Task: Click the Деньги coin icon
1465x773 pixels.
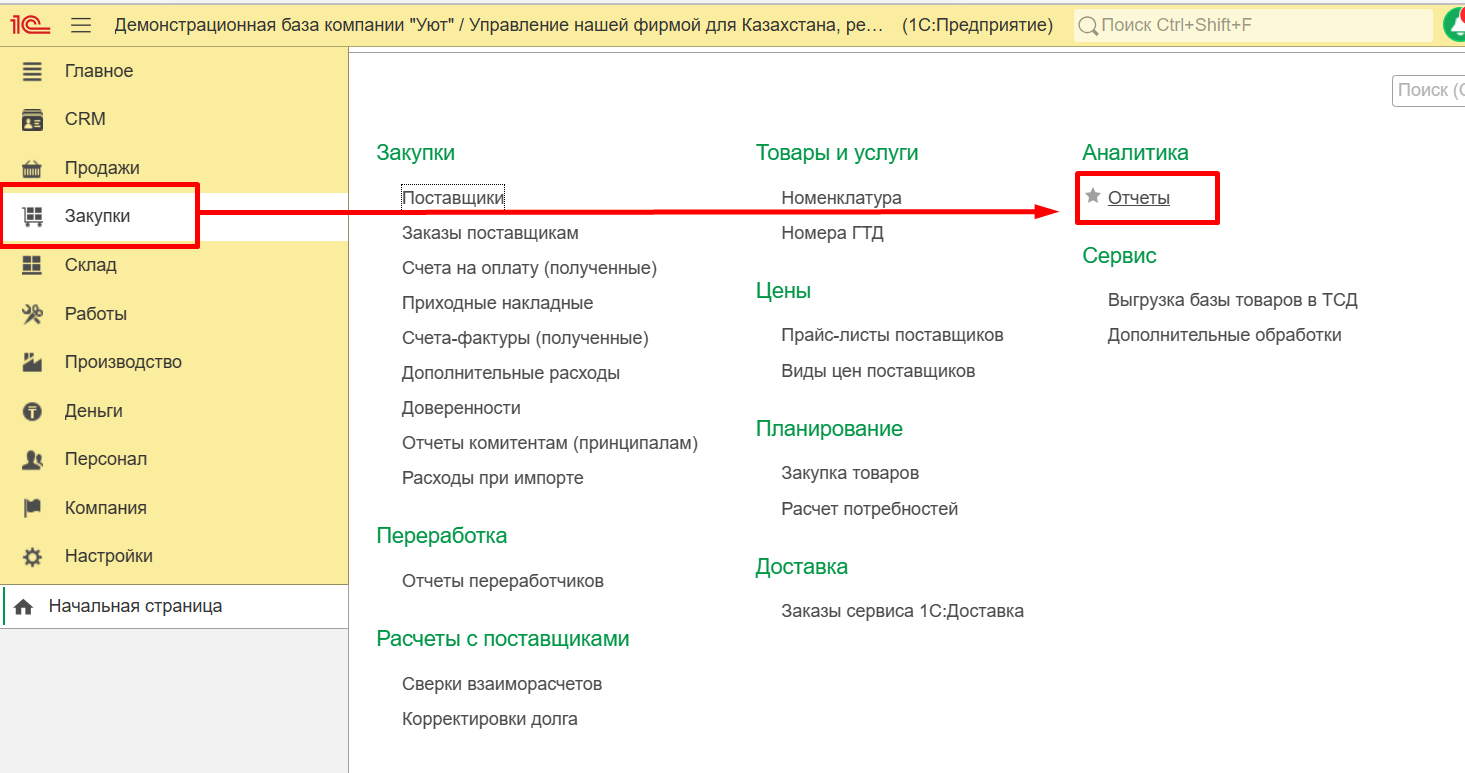Action: tap(33, 411)
